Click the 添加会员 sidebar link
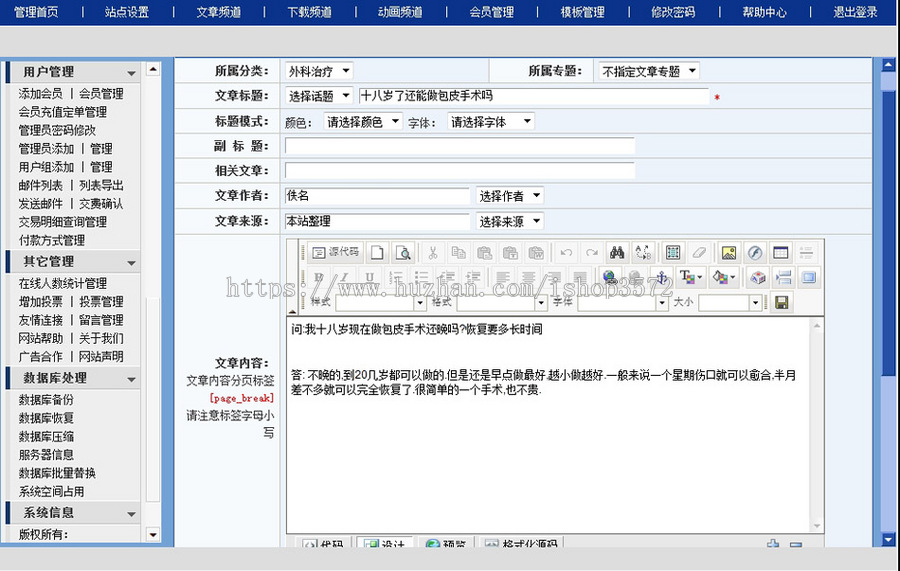This screenshot has height=571, width=900. (40, 94)
